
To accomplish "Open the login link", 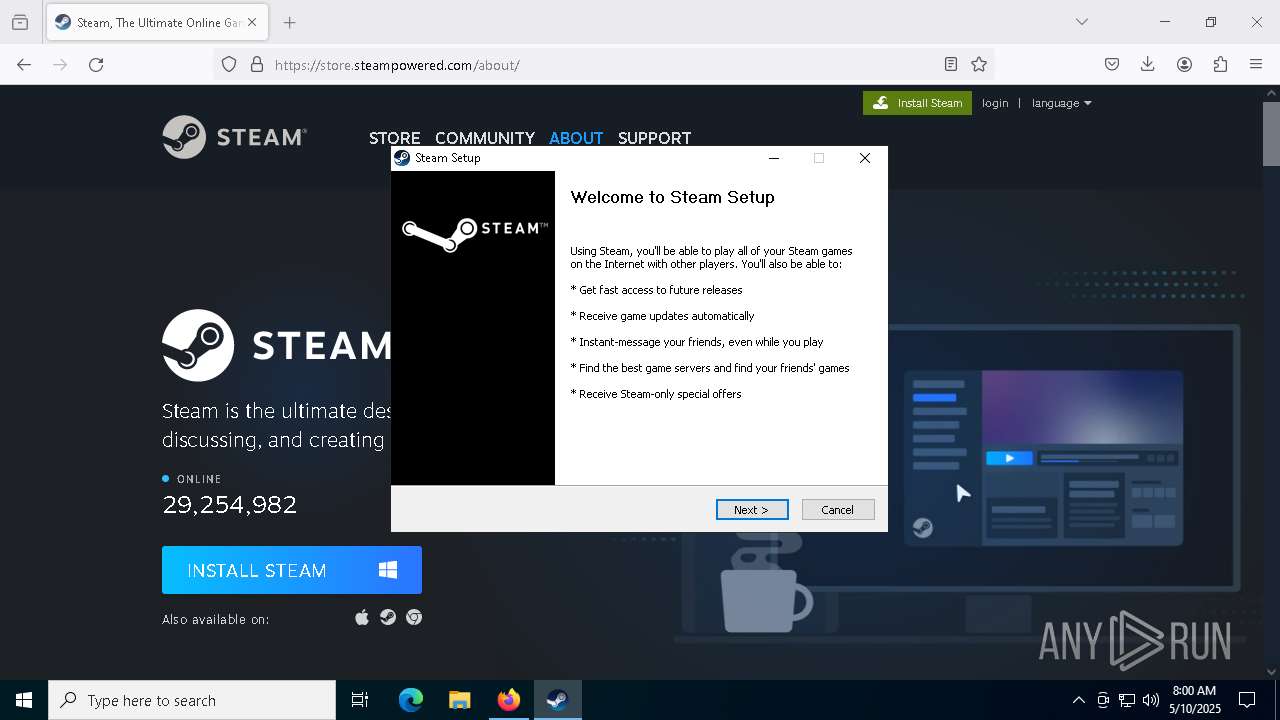I will click(995, 103).
